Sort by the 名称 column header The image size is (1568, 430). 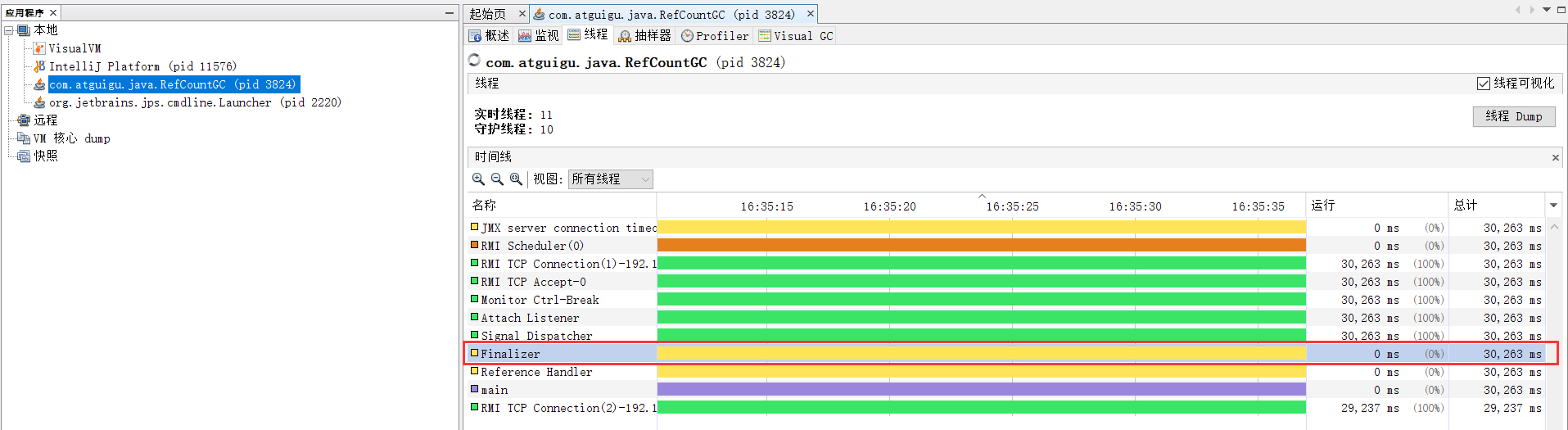click(x=562, y=205)
